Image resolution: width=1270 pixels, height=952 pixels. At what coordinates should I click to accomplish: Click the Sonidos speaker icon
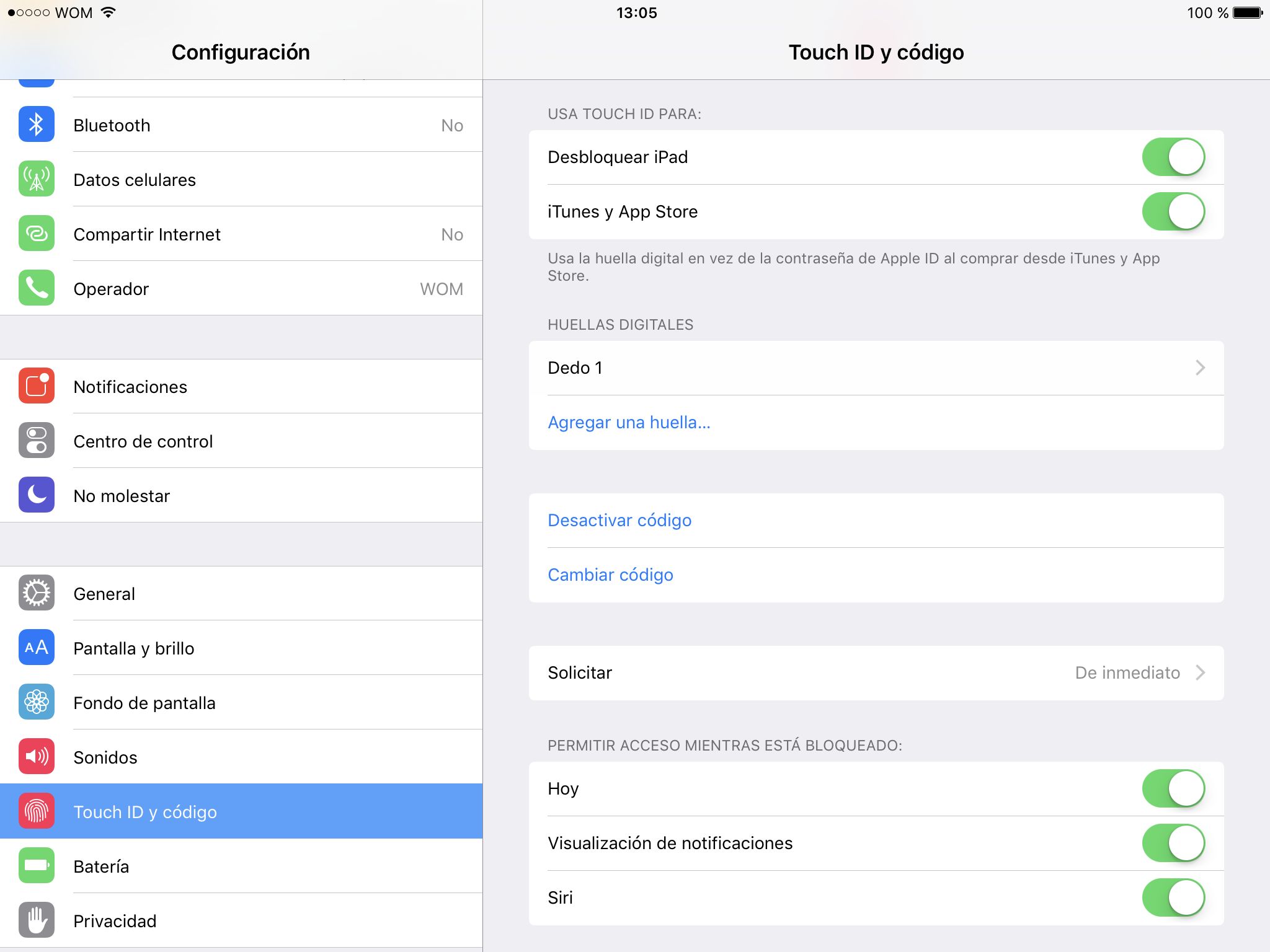[x=36, y=757]
